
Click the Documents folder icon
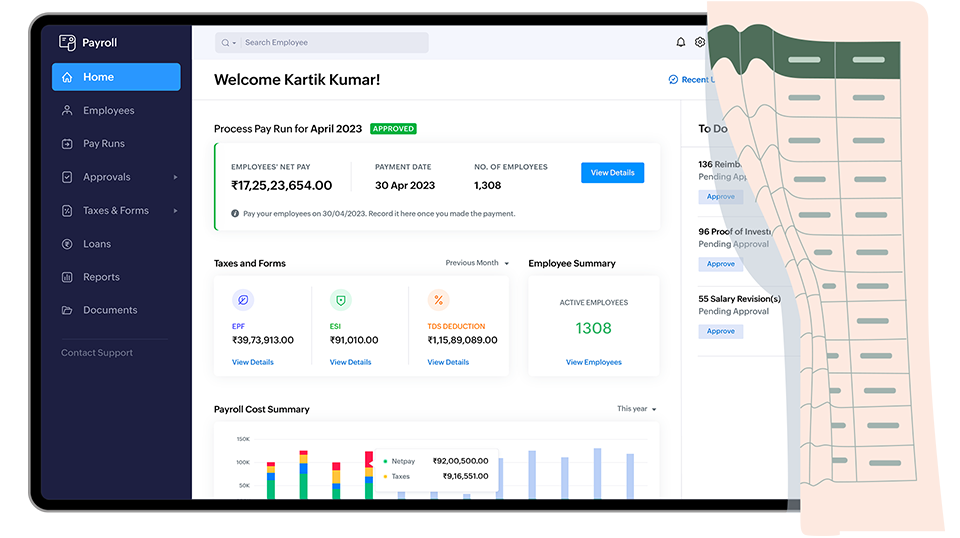(x=67, y=310)
